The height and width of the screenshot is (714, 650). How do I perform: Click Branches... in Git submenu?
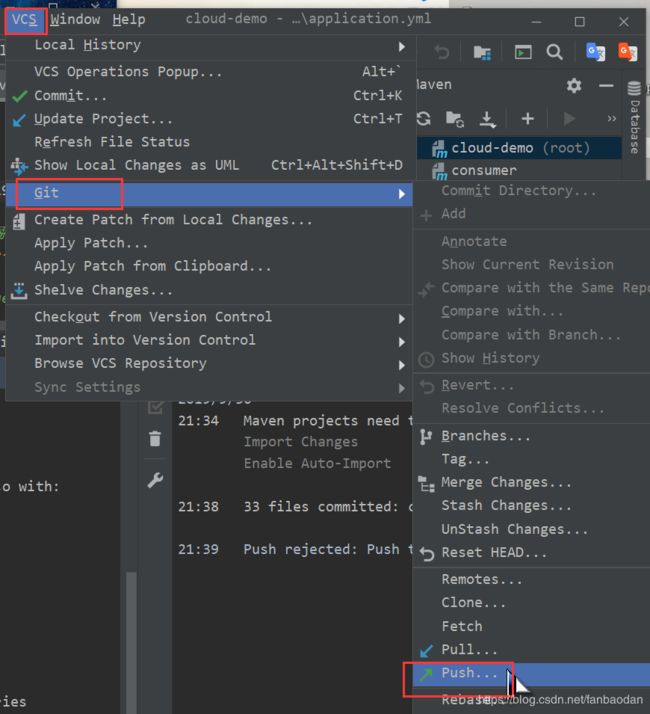coord(531,436)
